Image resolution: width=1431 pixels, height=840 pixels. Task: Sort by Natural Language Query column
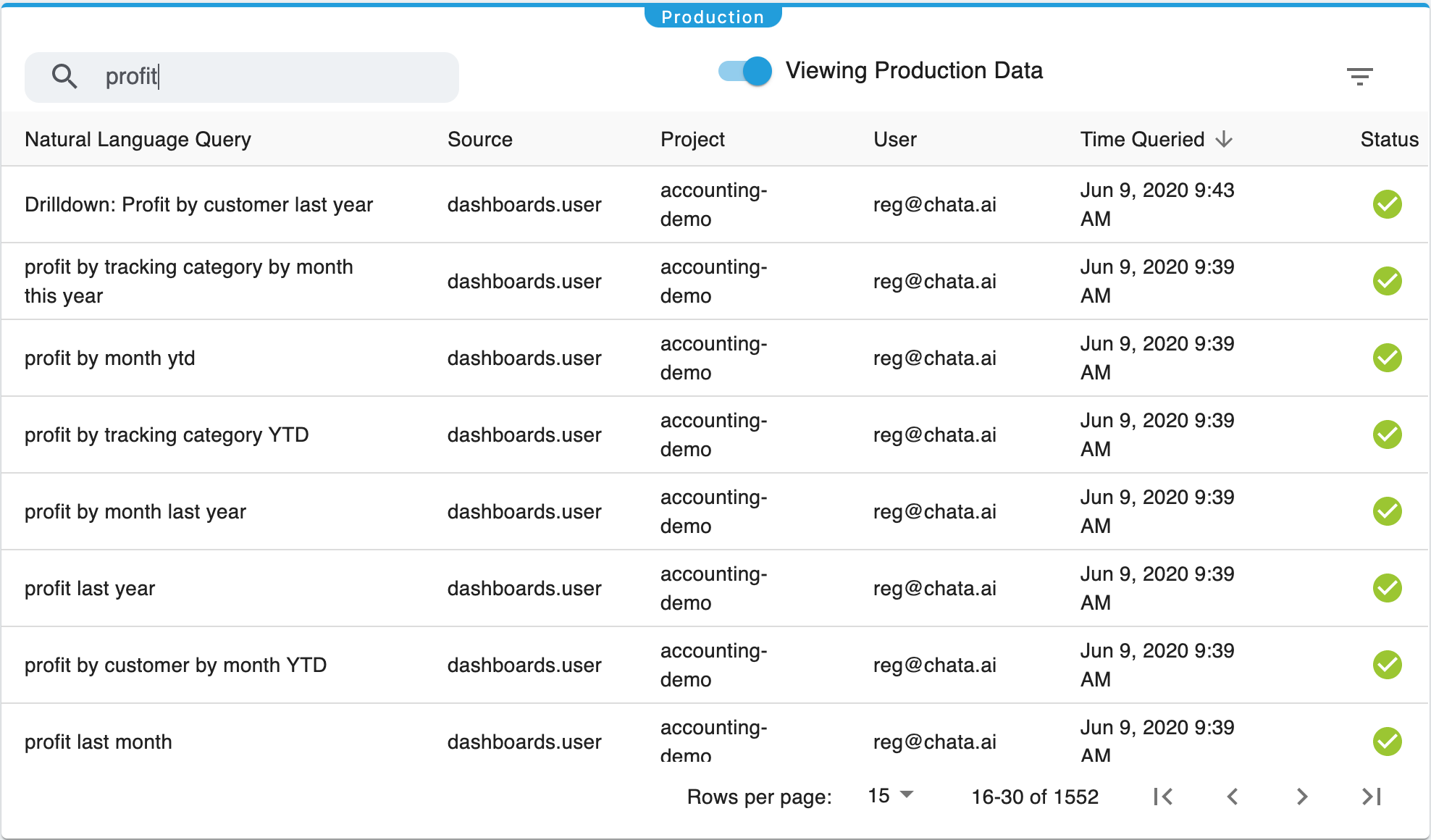[138, 139]
